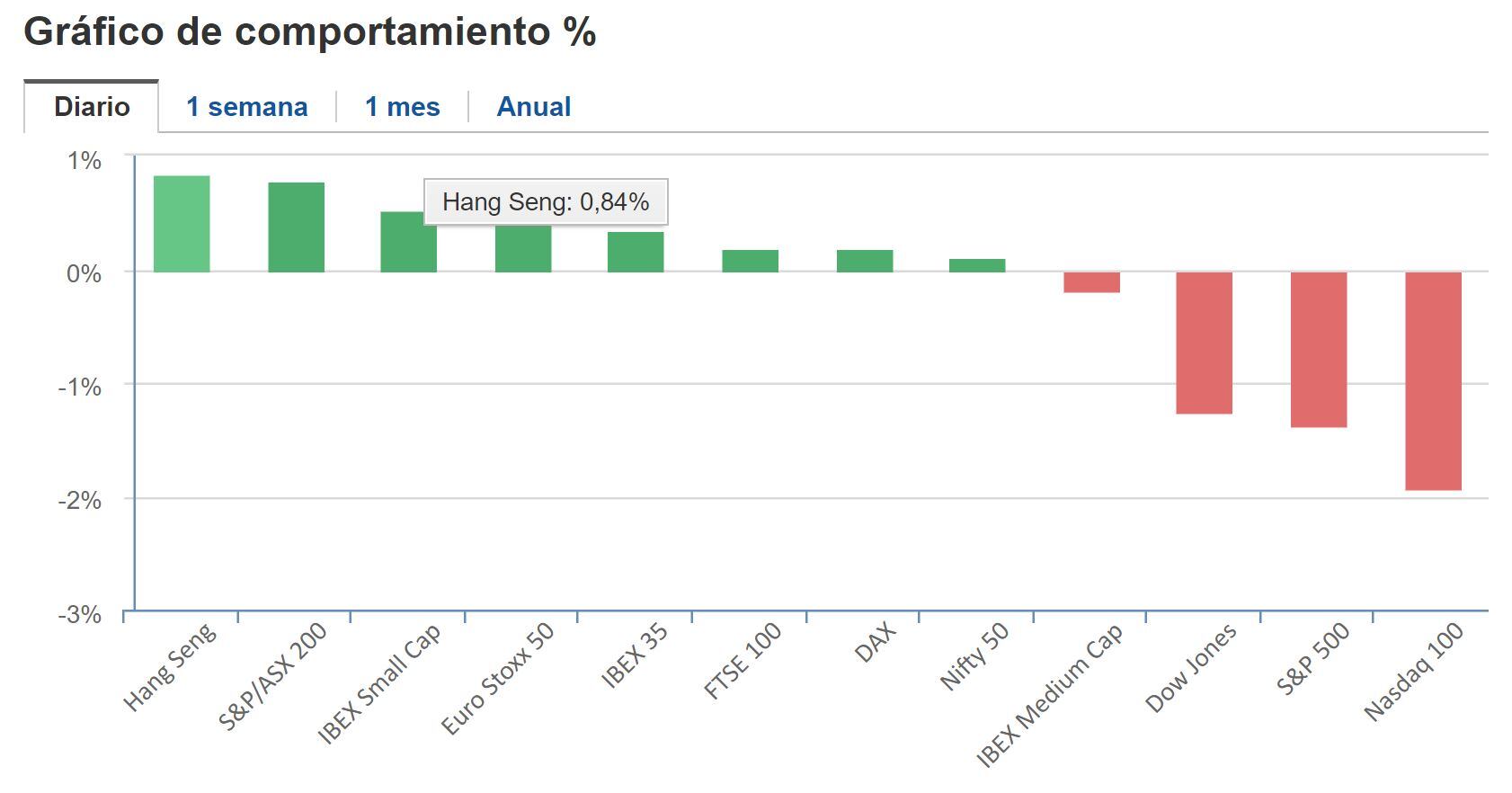Click the IBEX Small Cap axis label
Viewport: 1512px width, 793px height.
tap(380, 684)
